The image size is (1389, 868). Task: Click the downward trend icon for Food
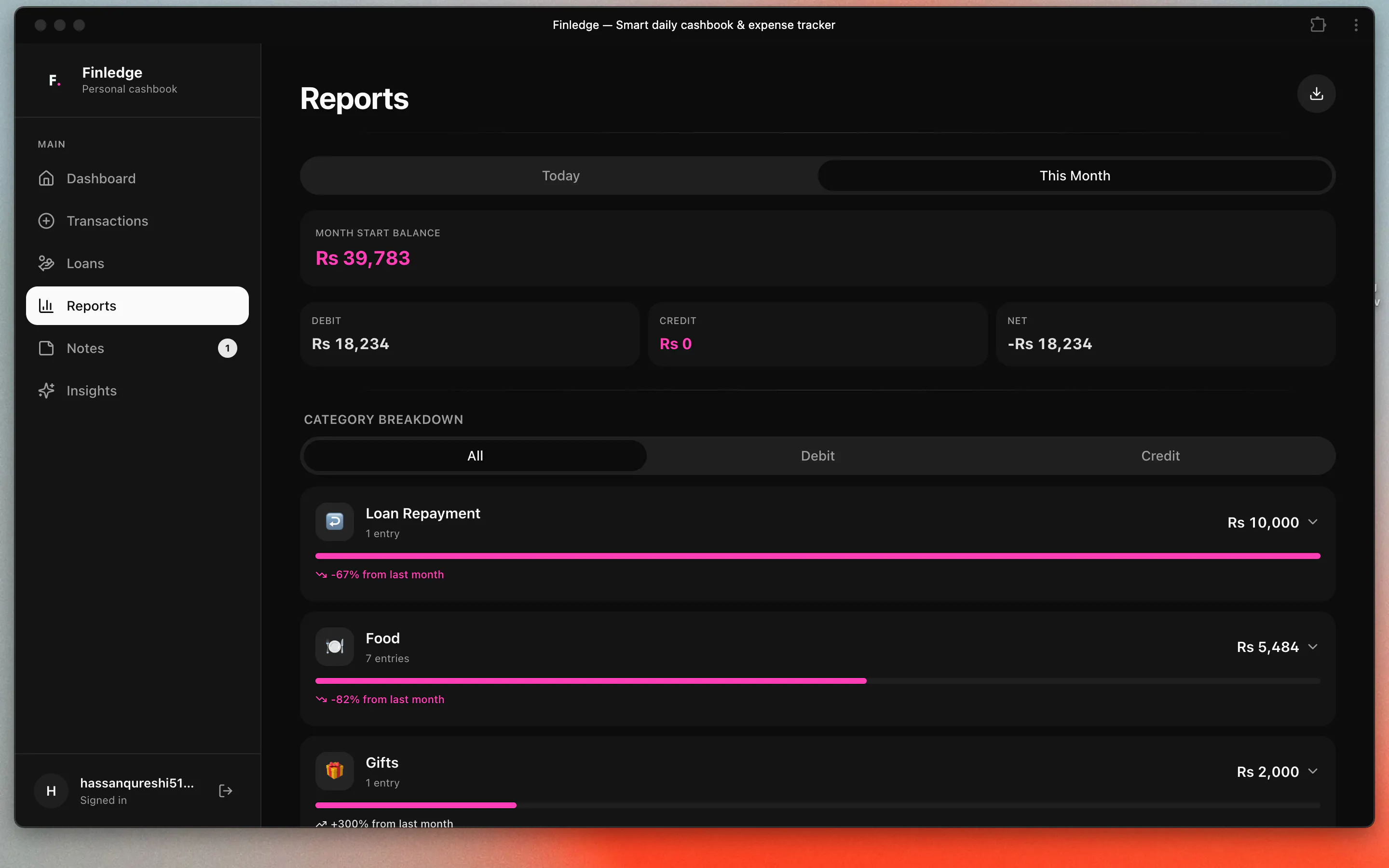[321, 699]
